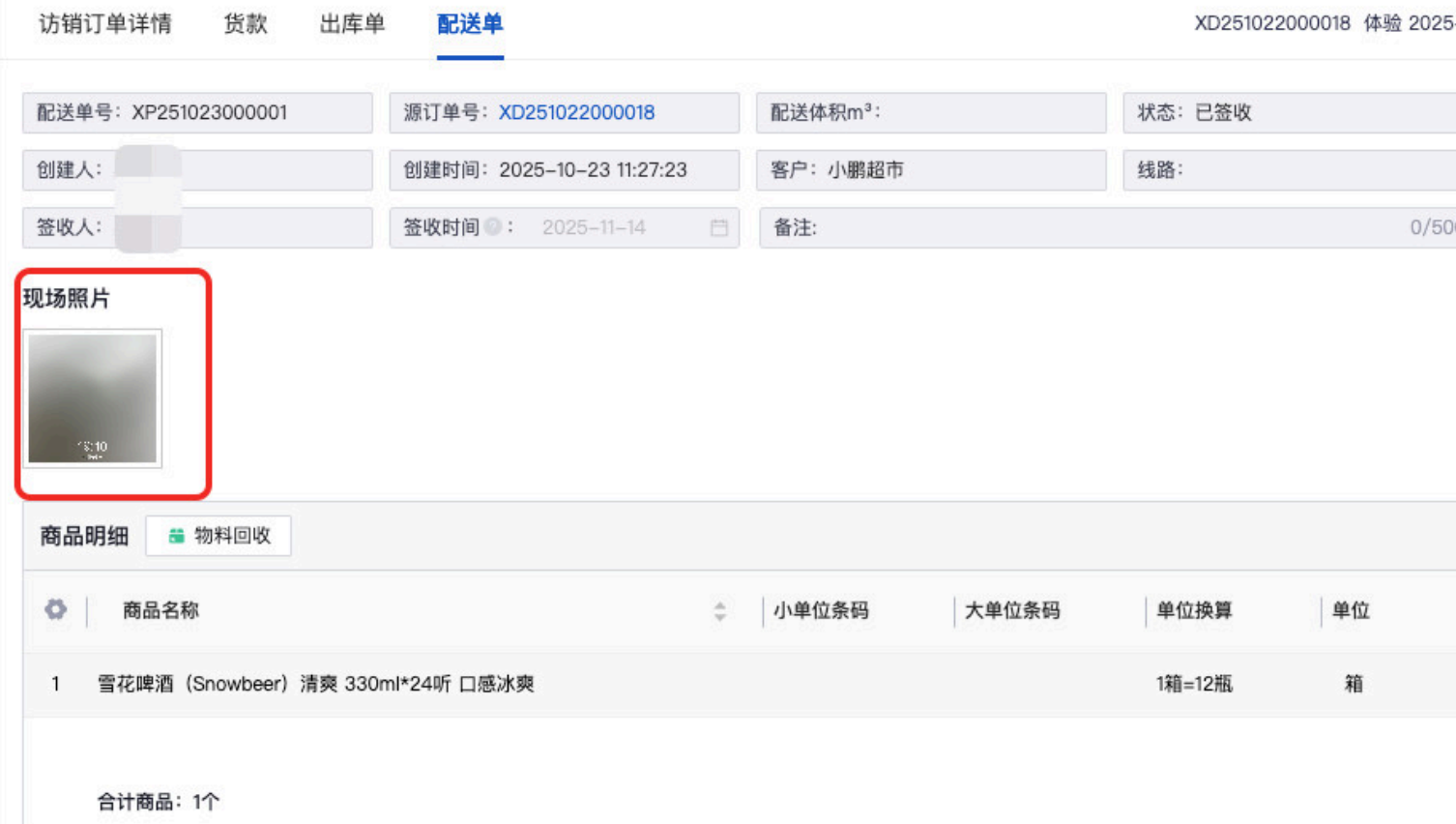Open source order link XD251022000018
The image size is (1456, 824).
[x=576, y=113]
